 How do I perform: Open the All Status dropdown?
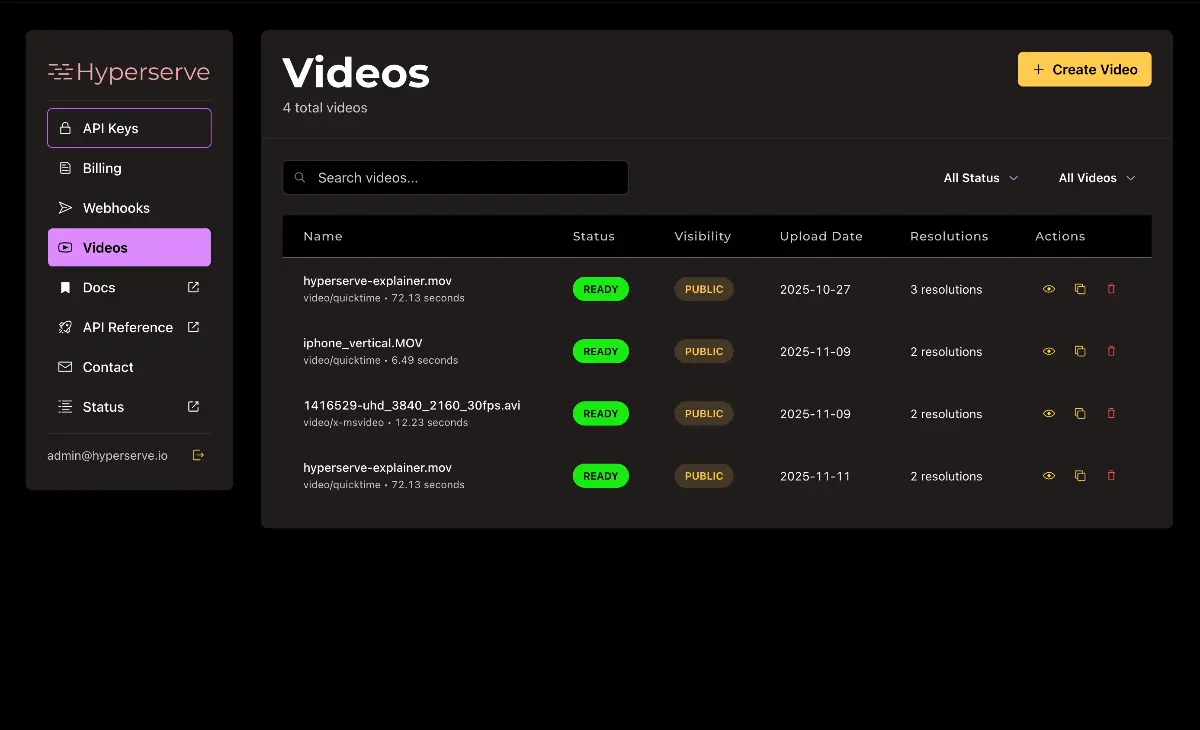tap(980, 177)
